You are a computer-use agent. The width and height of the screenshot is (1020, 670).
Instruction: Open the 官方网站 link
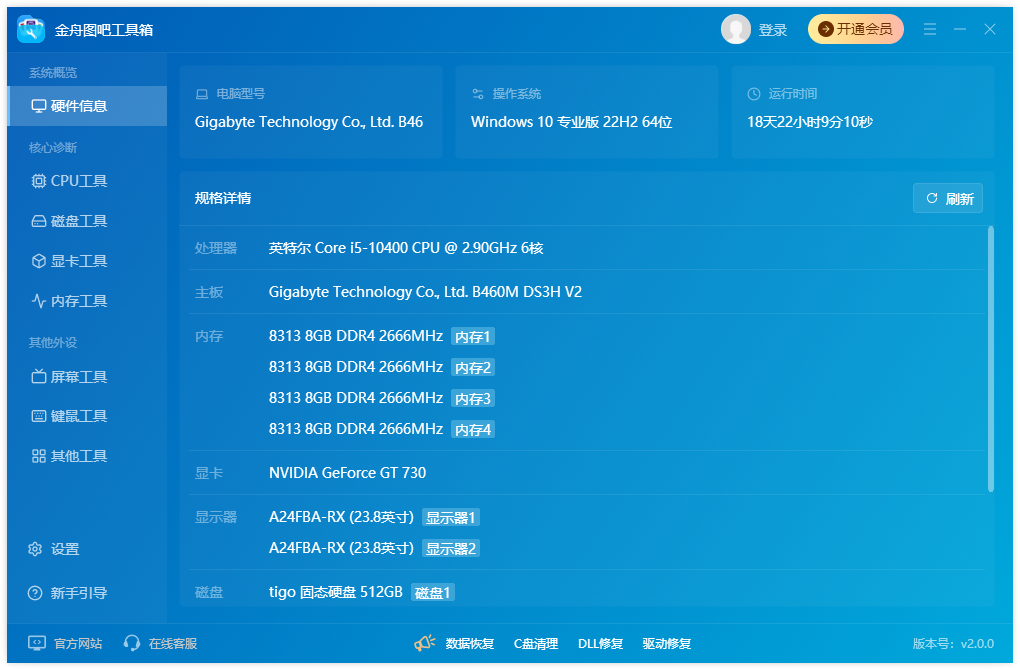77,643
